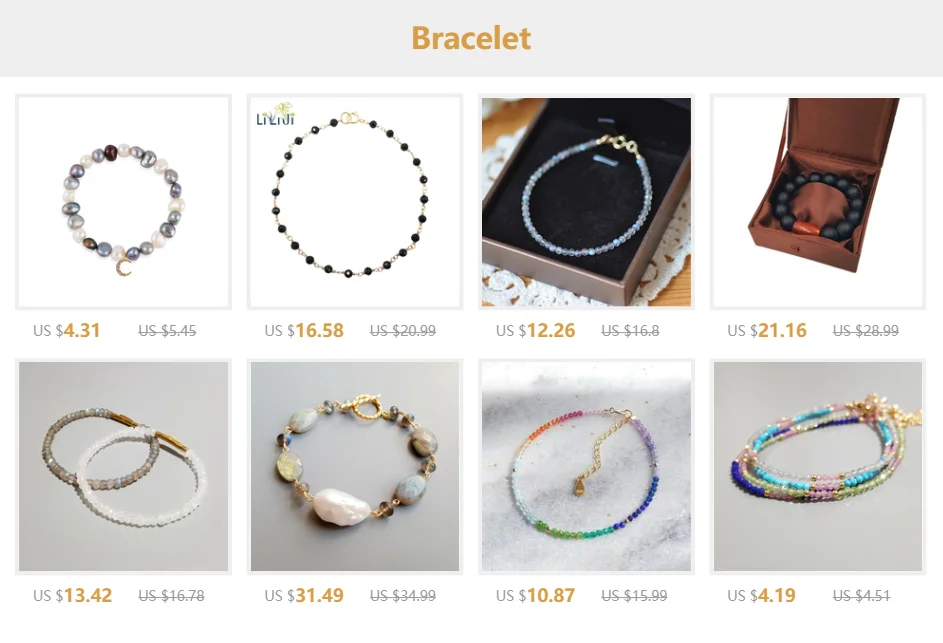
Task: Click the US $13.42 price
Action: click(73, 595)
